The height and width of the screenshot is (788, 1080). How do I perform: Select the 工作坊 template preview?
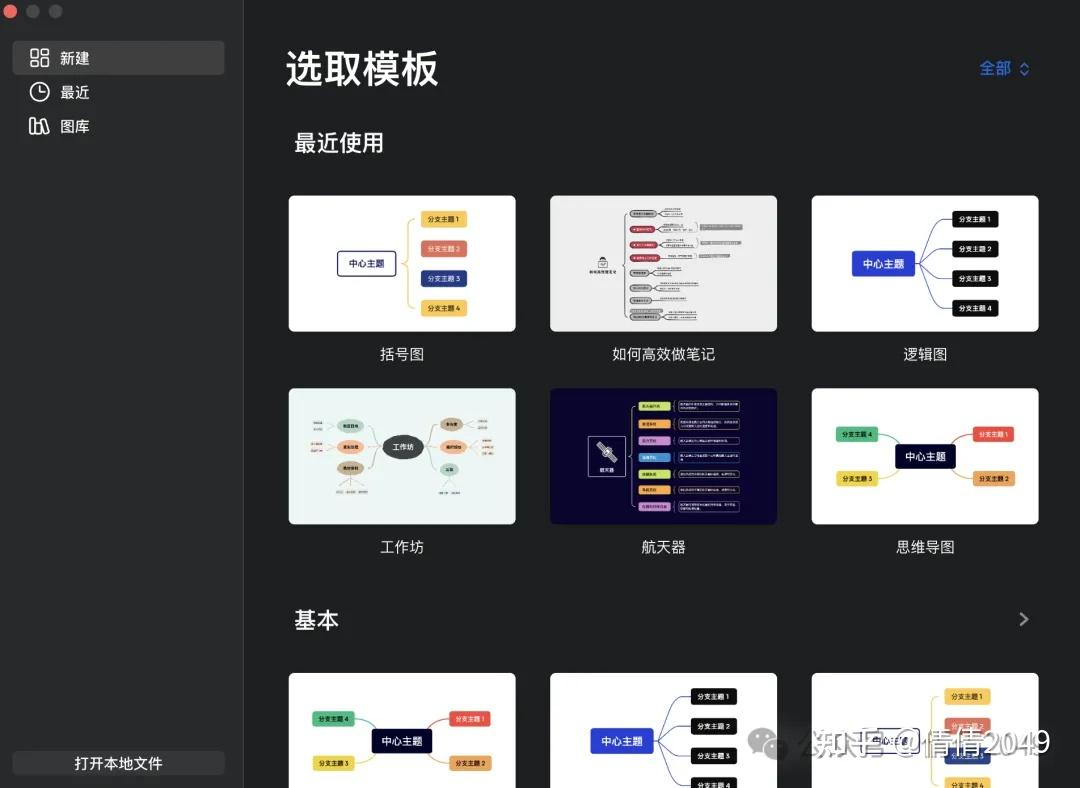pyautogui.click(x=401, y=456)
